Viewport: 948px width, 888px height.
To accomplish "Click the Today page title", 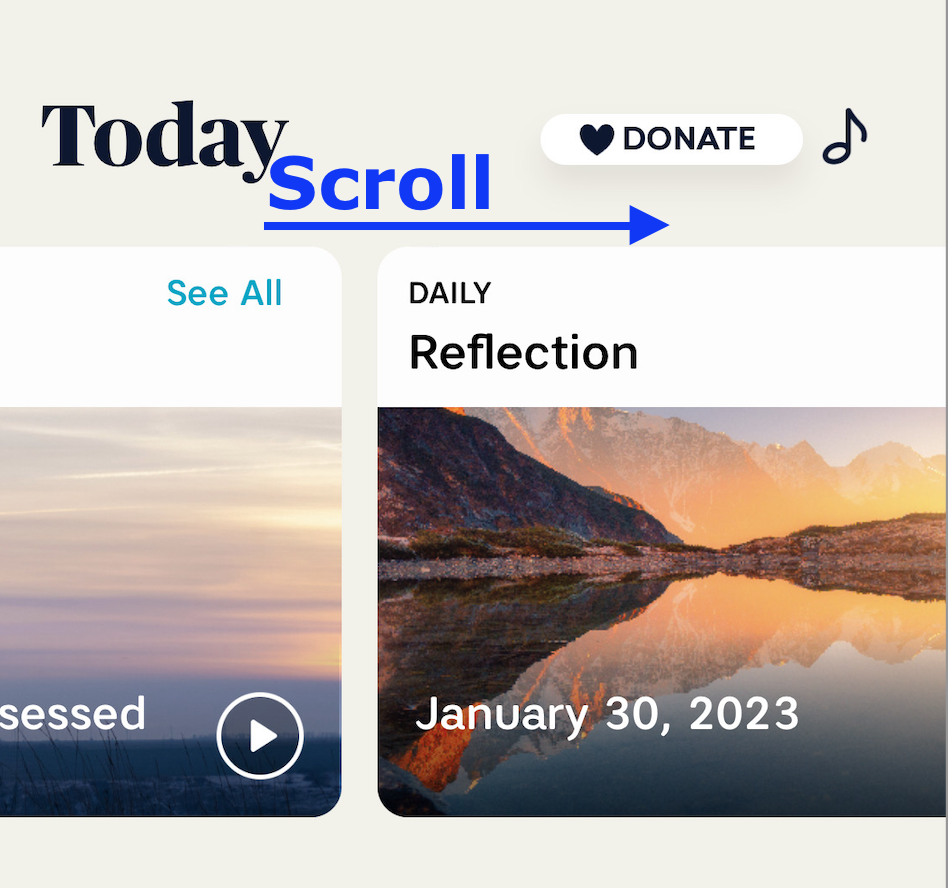I will (x=164, y=141).
